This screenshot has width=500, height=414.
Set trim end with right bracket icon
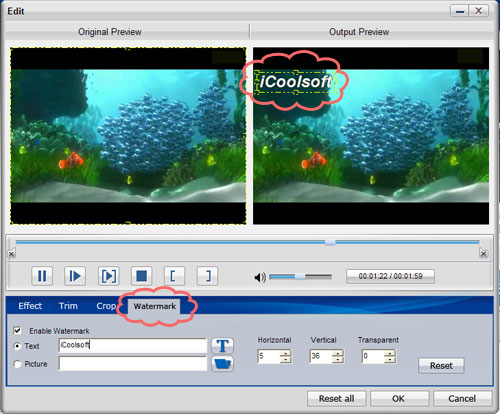coord(207,276)
